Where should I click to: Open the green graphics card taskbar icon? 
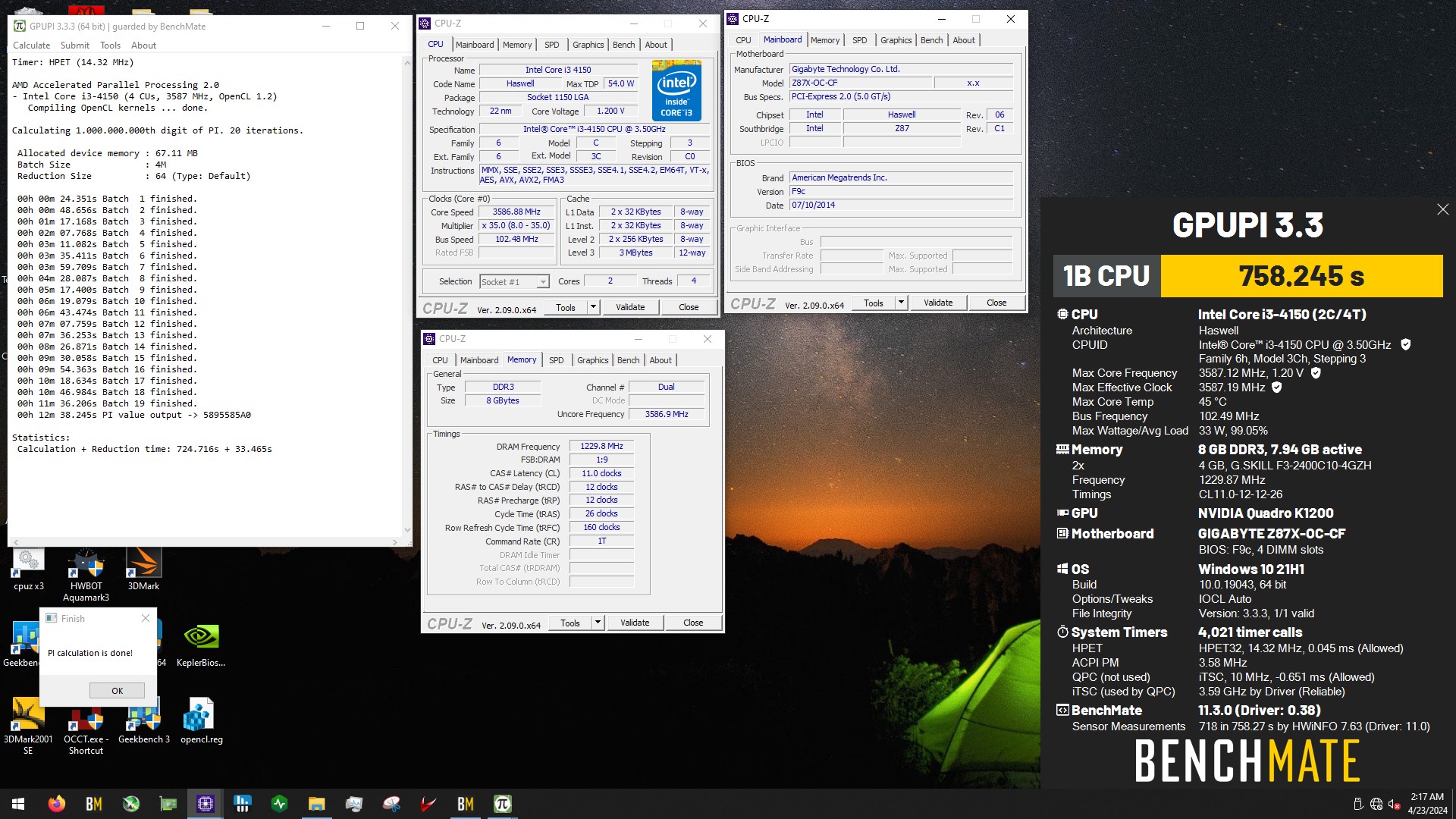[168, 804]
